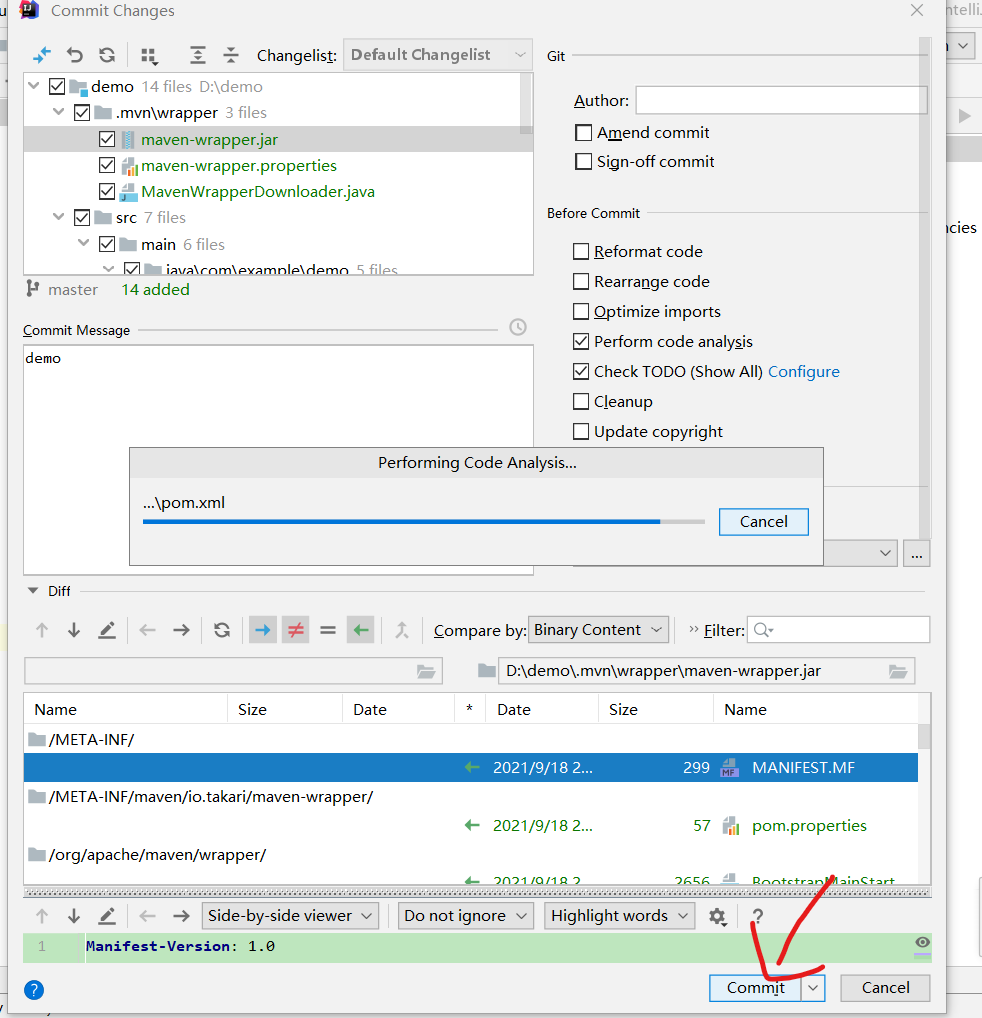
Task: Click the edit pencil icon in Diff toolbar
Action: tap(106, 630)
